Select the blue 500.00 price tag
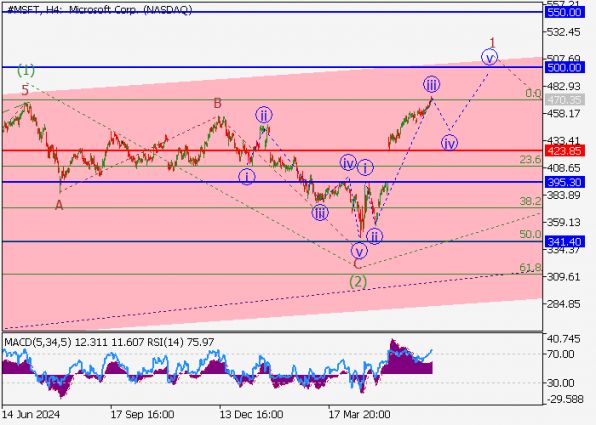 [x=564, y=68]
